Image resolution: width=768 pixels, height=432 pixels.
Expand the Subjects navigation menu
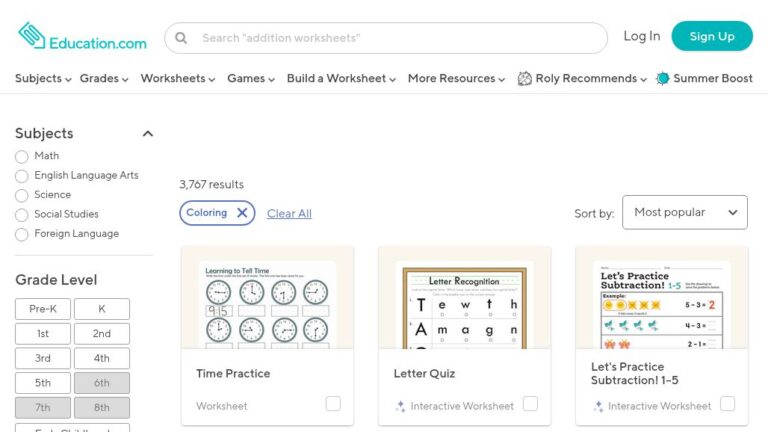point(43,78)
